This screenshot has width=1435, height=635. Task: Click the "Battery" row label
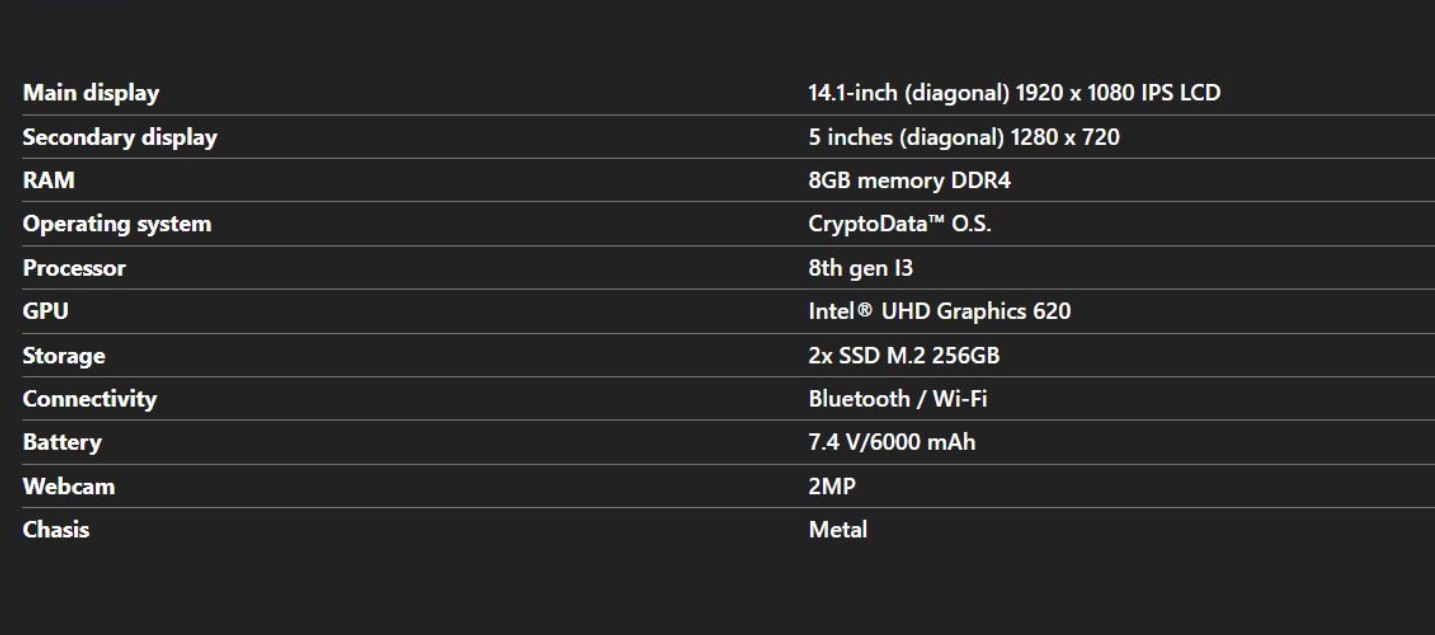(62, 442)
